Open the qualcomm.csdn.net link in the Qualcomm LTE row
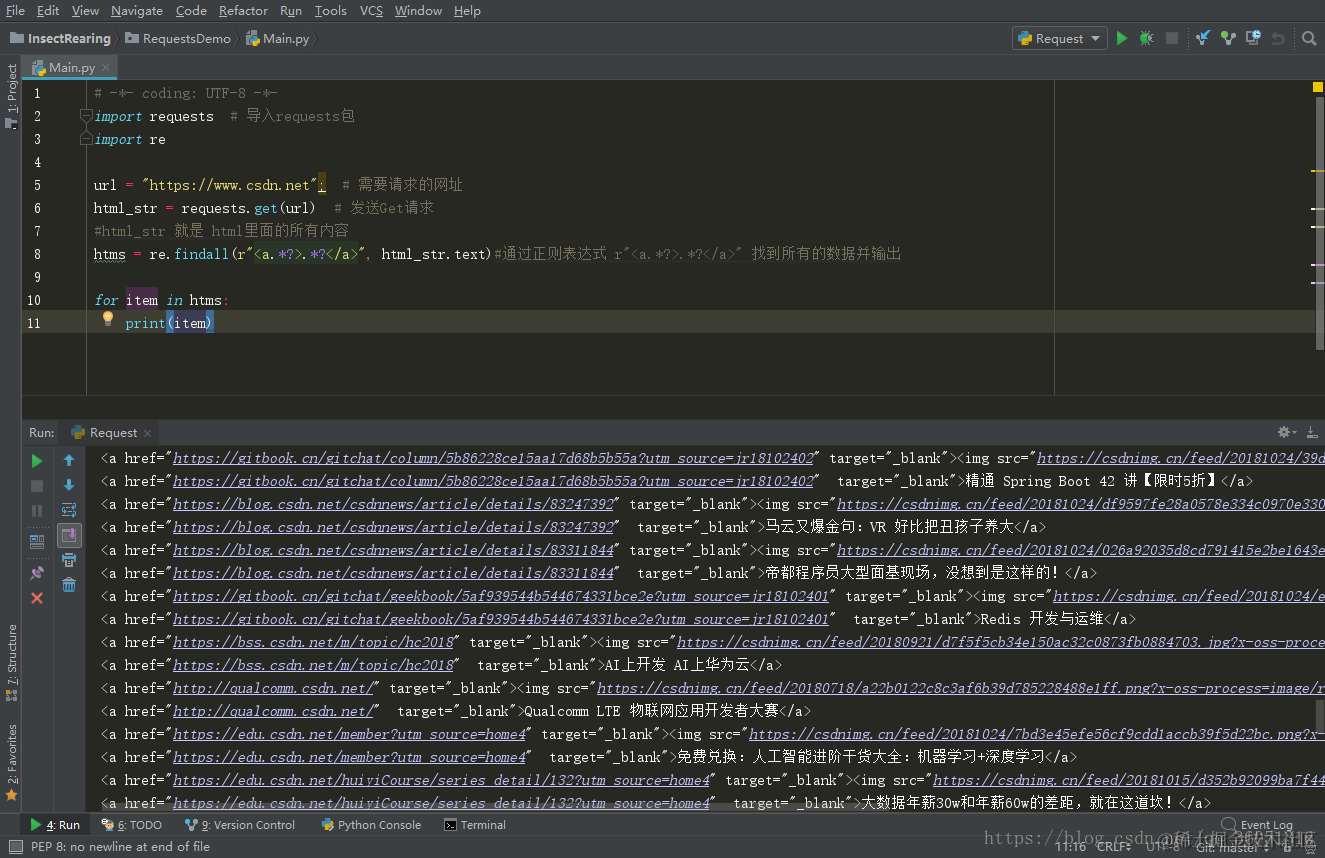1325x858 pixels. click(274, 711)
